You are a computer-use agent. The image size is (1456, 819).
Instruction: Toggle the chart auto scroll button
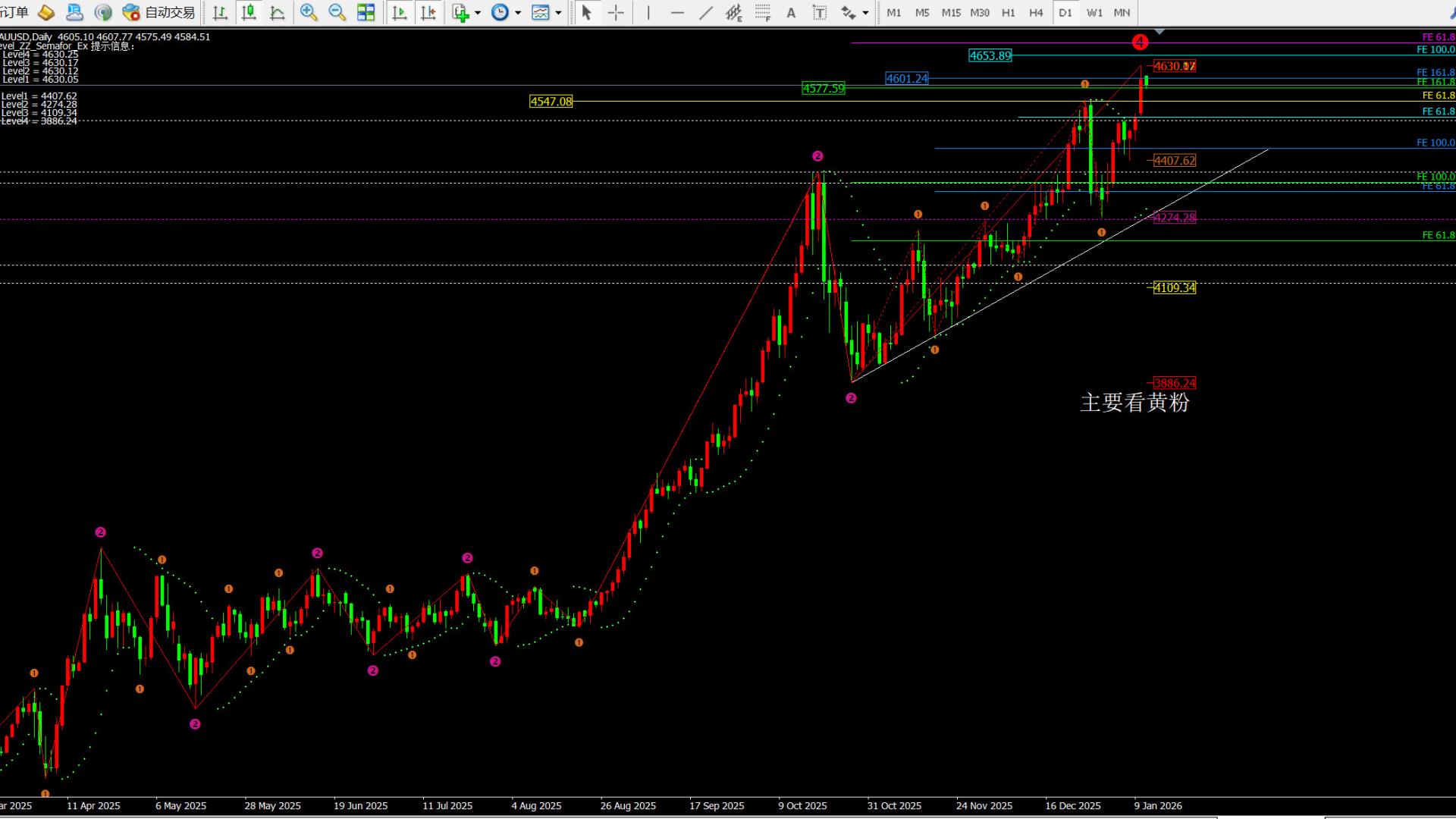click(x=400, y=12)
